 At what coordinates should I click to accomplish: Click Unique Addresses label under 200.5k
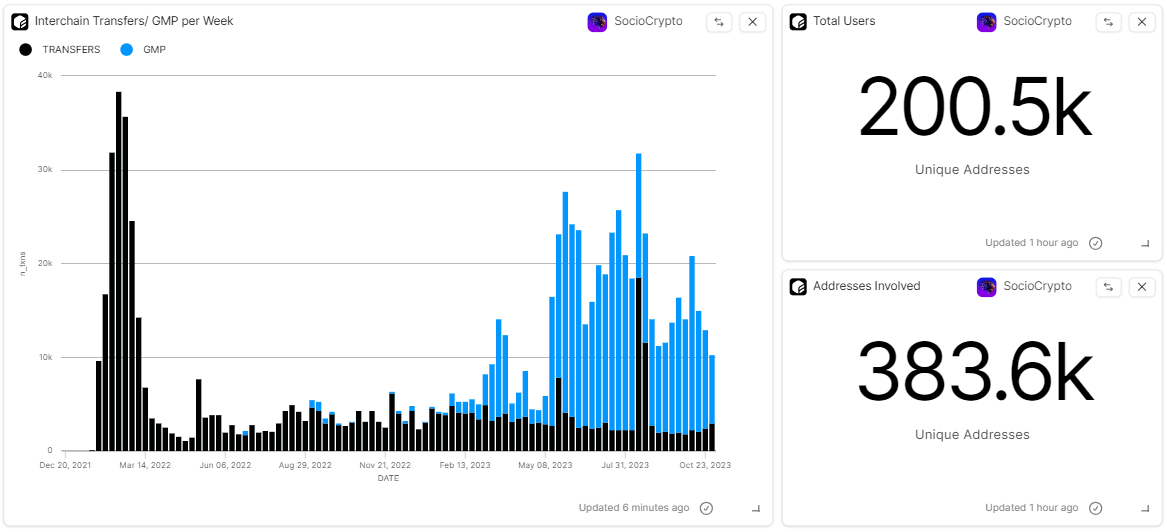coord(972,170)
